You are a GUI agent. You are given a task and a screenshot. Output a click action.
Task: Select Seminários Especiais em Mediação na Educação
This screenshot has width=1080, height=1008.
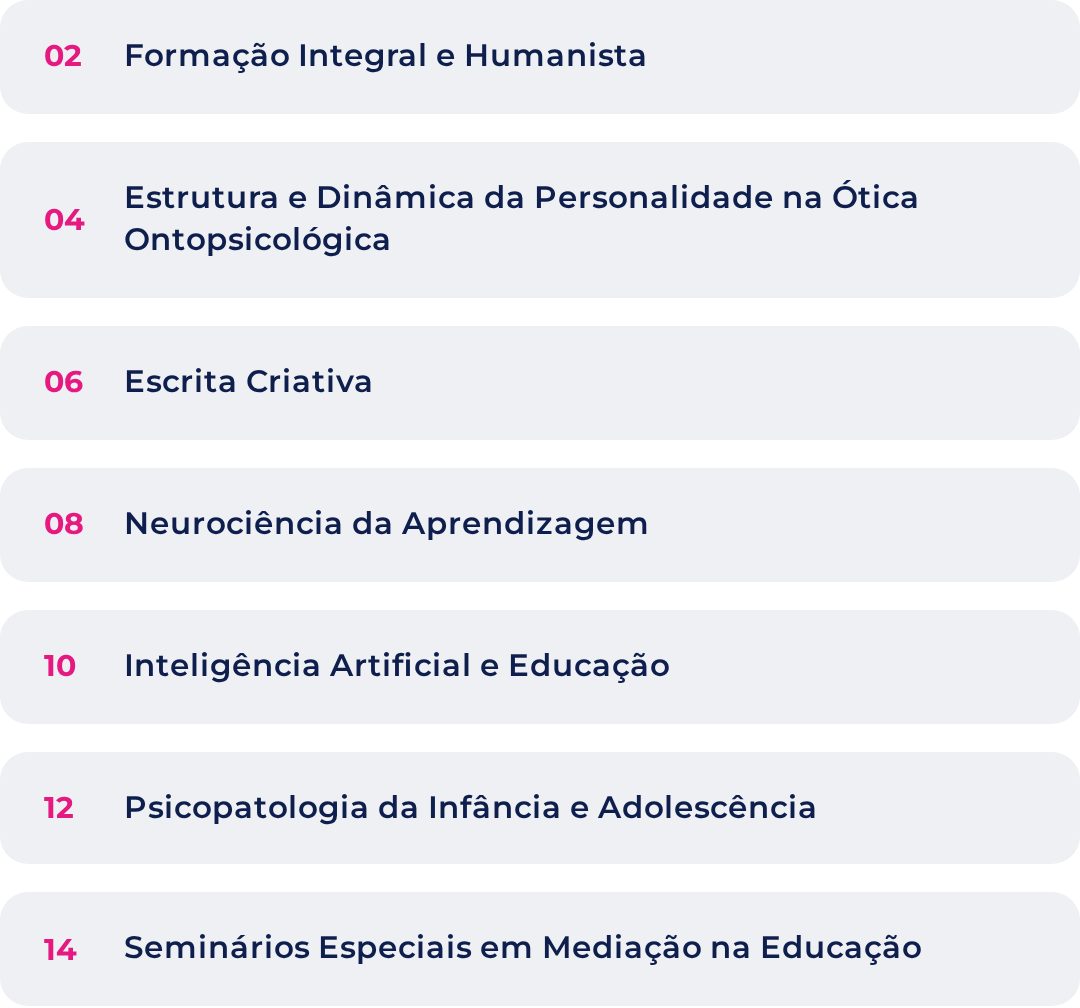pos(540,949)
